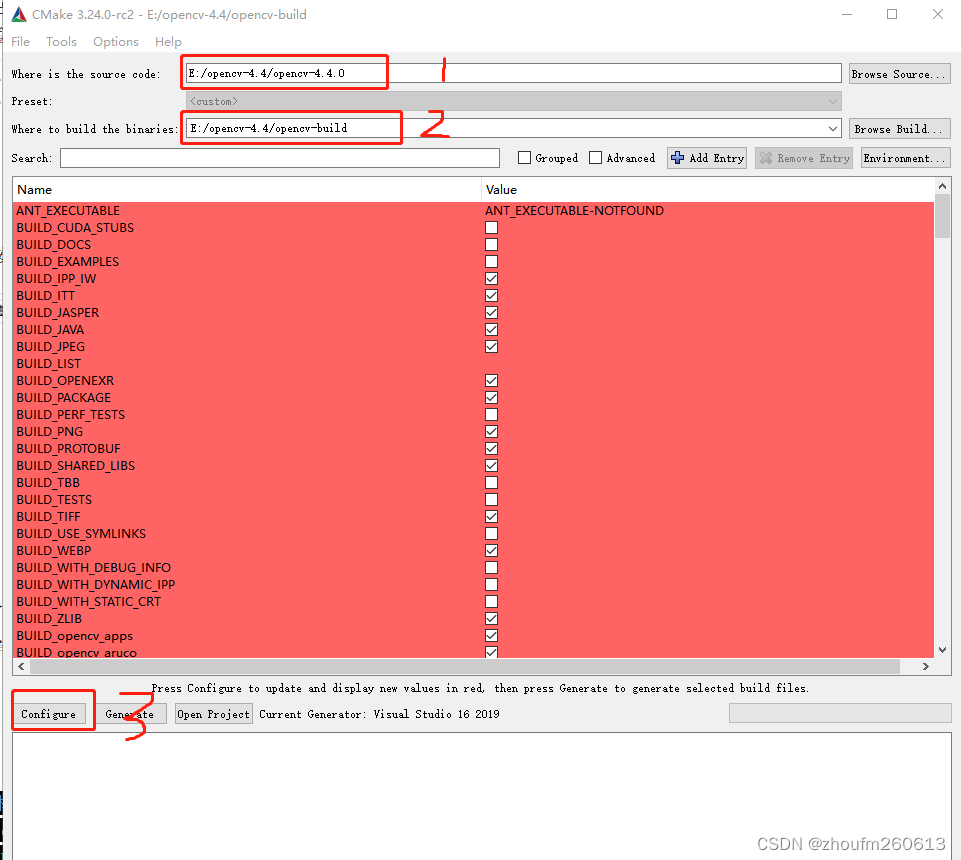Viewport: 961px width, 860px height.
Task: Click the Configure button
Action: click(x=48, y=714)
